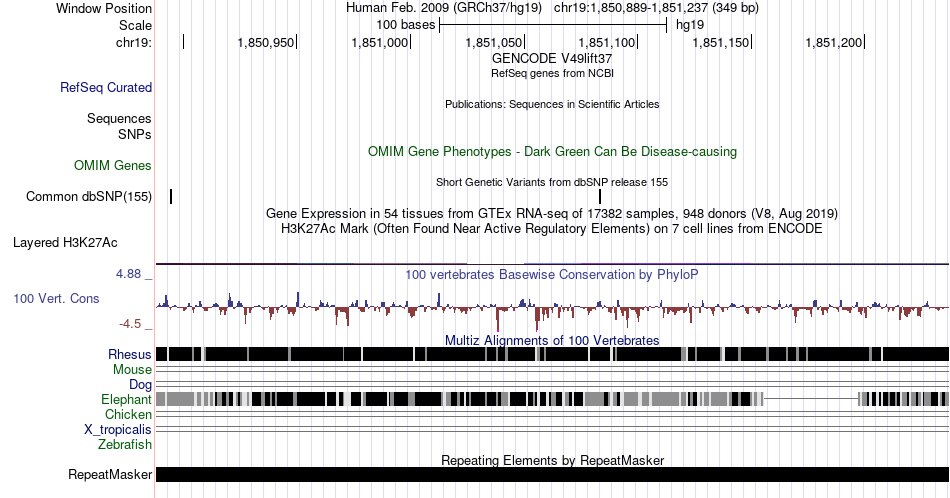Click the 1,851,100 ruler position

606,42
